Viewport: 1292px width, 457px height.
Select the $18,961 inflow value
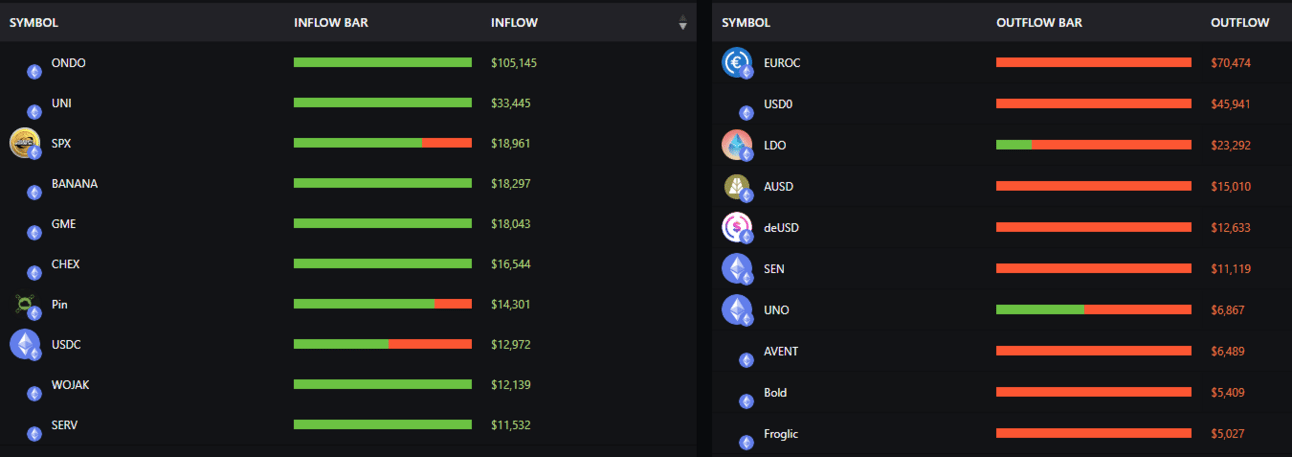511,143
